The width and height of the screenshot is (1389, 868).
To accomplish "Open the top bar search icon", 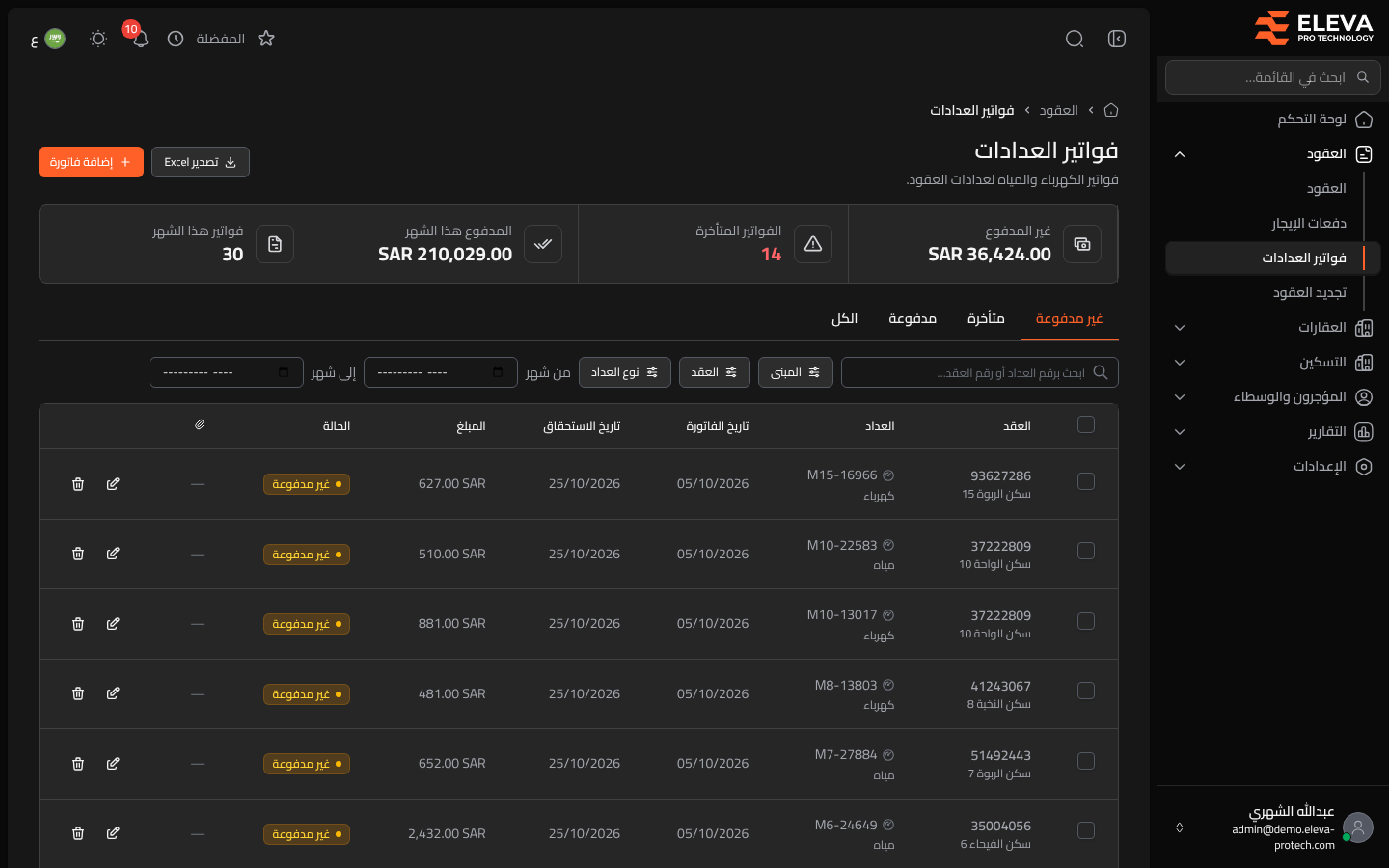I will [x=1075, y=39].
